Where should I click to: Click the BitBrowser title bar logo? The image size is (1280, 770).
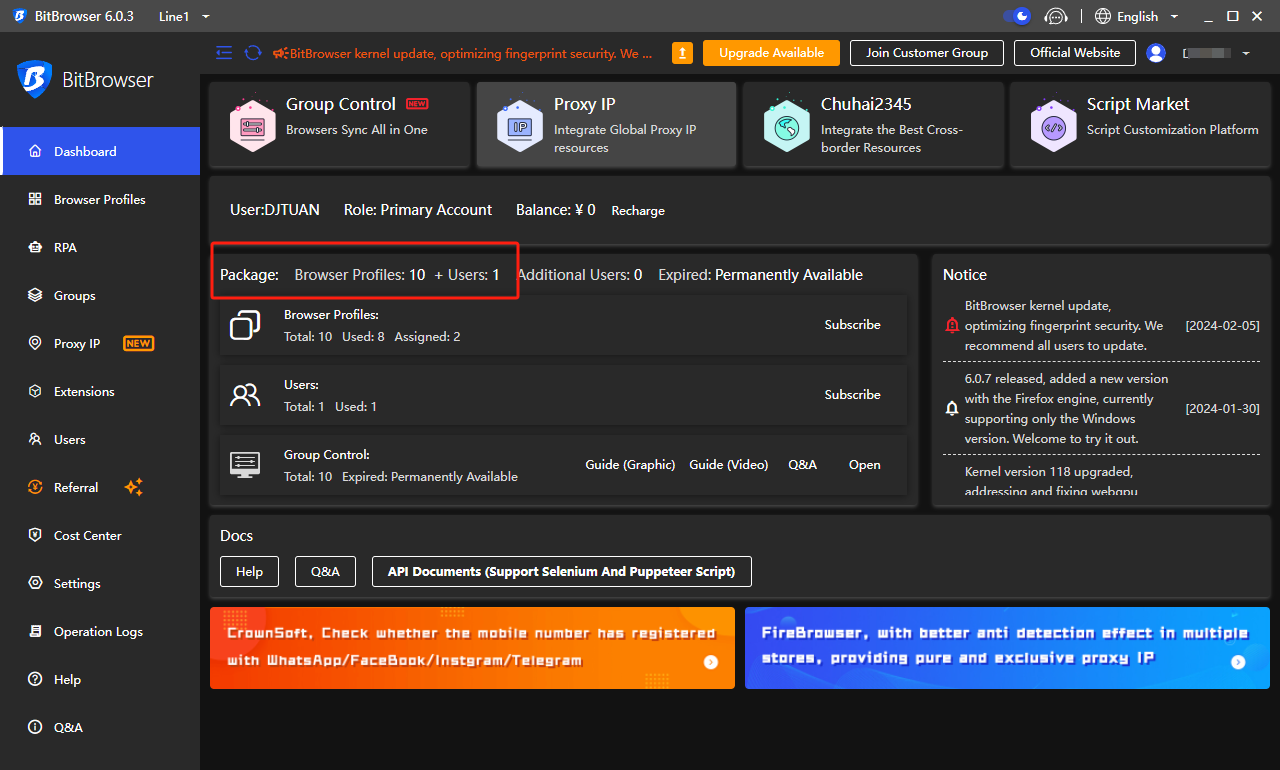(20, 16)
